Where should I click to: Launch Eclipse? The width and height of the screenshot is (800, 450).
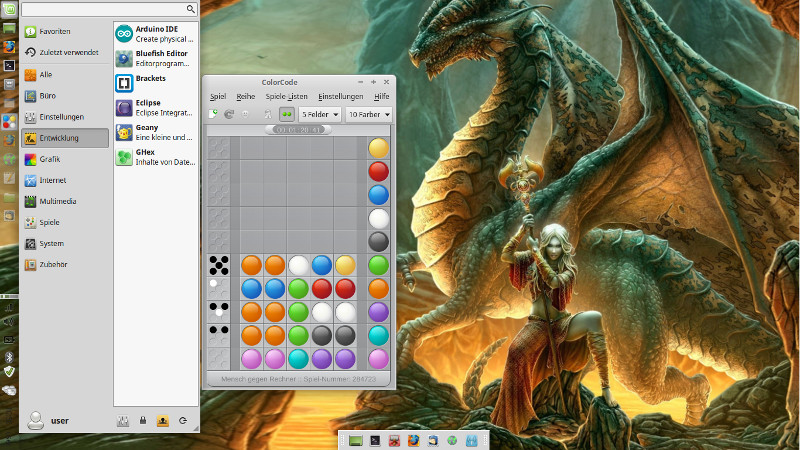click(x=156, y=108)
